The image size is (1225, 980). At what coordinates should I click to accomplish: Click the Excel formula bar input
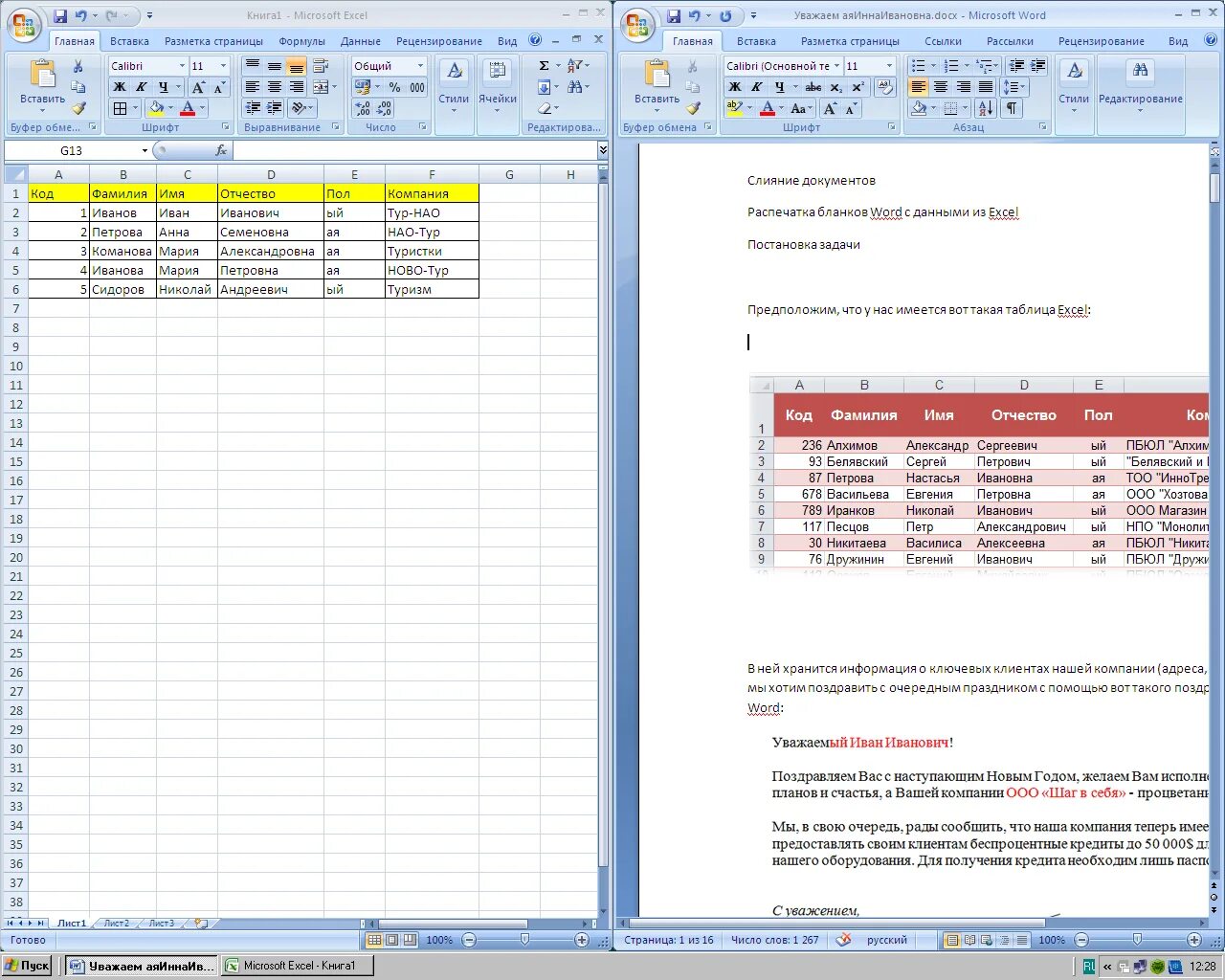click(x=414, y=150)
